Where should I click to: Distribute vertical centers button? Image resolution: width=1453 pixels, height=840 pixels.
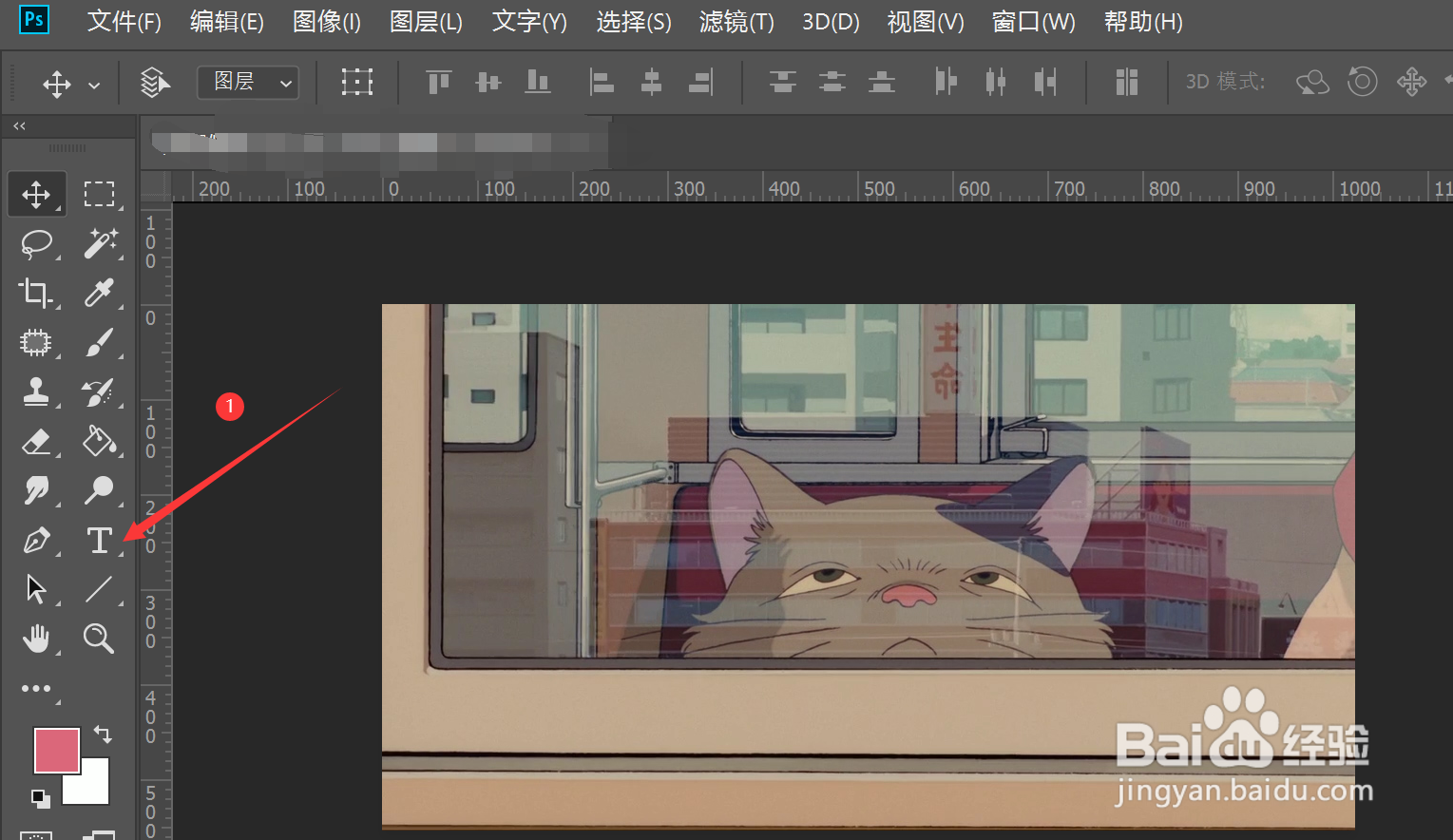pos(832,83)
